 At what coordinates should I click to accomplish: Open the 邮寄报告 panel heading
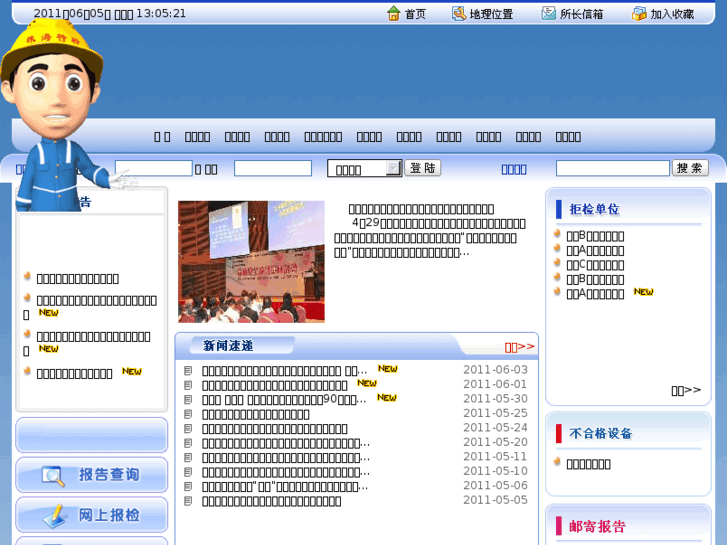597,526
